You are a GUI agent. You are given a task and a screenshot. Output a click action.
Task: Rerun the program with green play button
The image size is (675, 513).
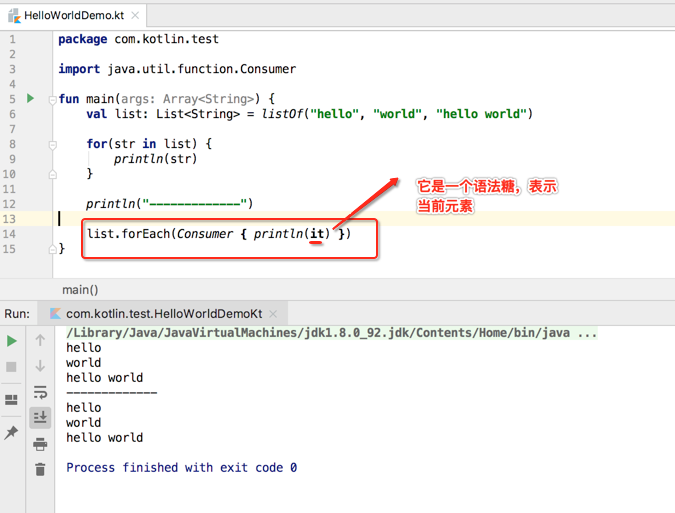click(12, 341)
